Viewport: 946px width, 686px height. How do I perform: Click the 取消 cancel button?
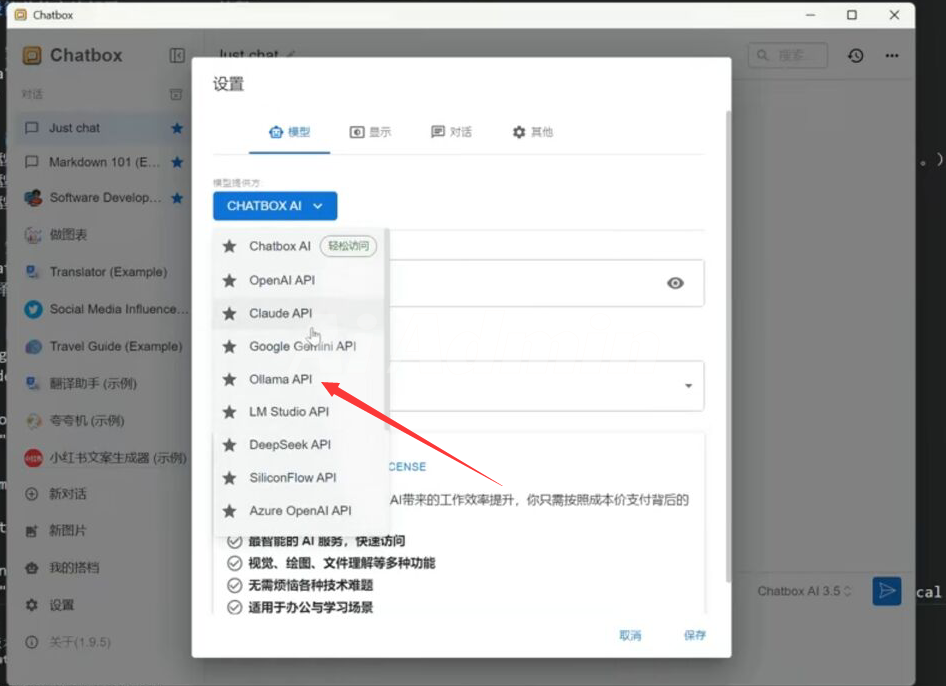[630, 635]
